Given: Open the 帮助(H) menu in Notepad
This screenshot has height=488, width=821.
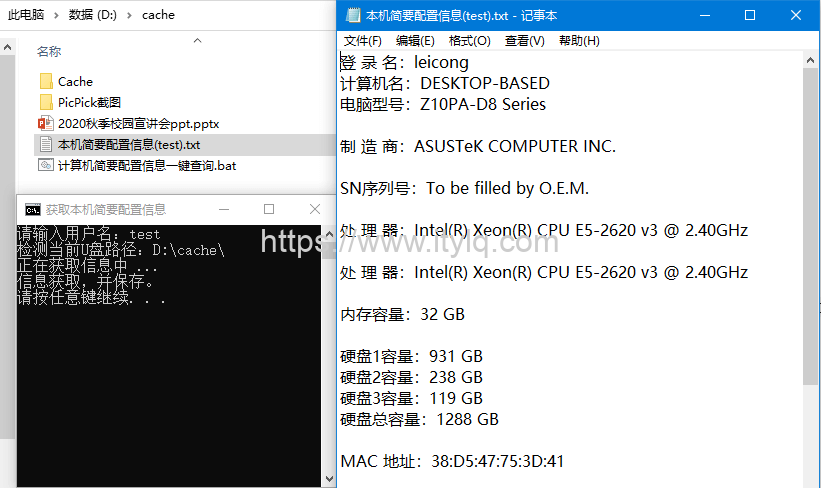Looking at the screenshot, I should pyautogui.click(x=579, y=41).
